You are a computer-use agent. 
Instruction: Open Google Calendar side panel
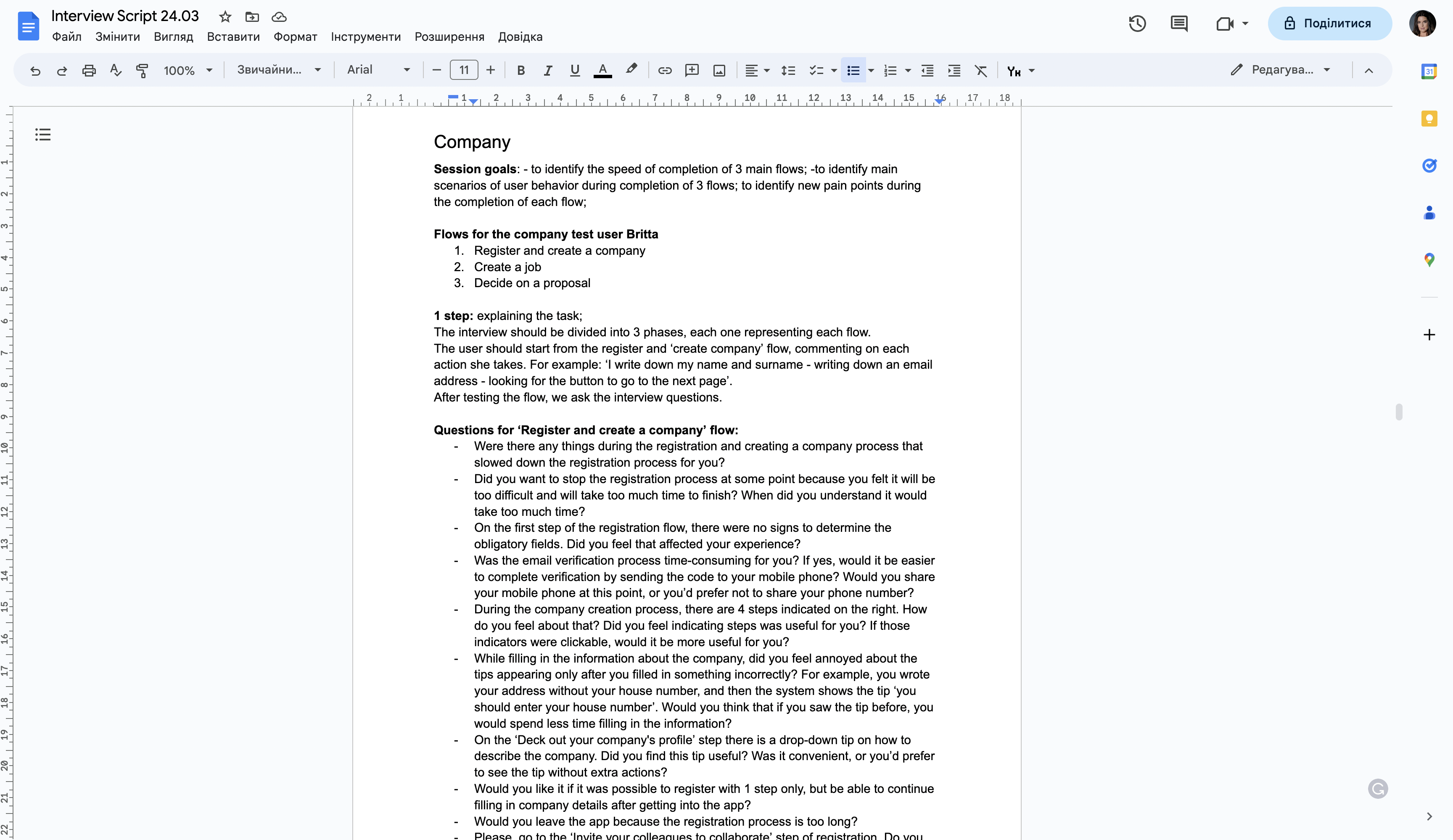tap(1429, 71)
